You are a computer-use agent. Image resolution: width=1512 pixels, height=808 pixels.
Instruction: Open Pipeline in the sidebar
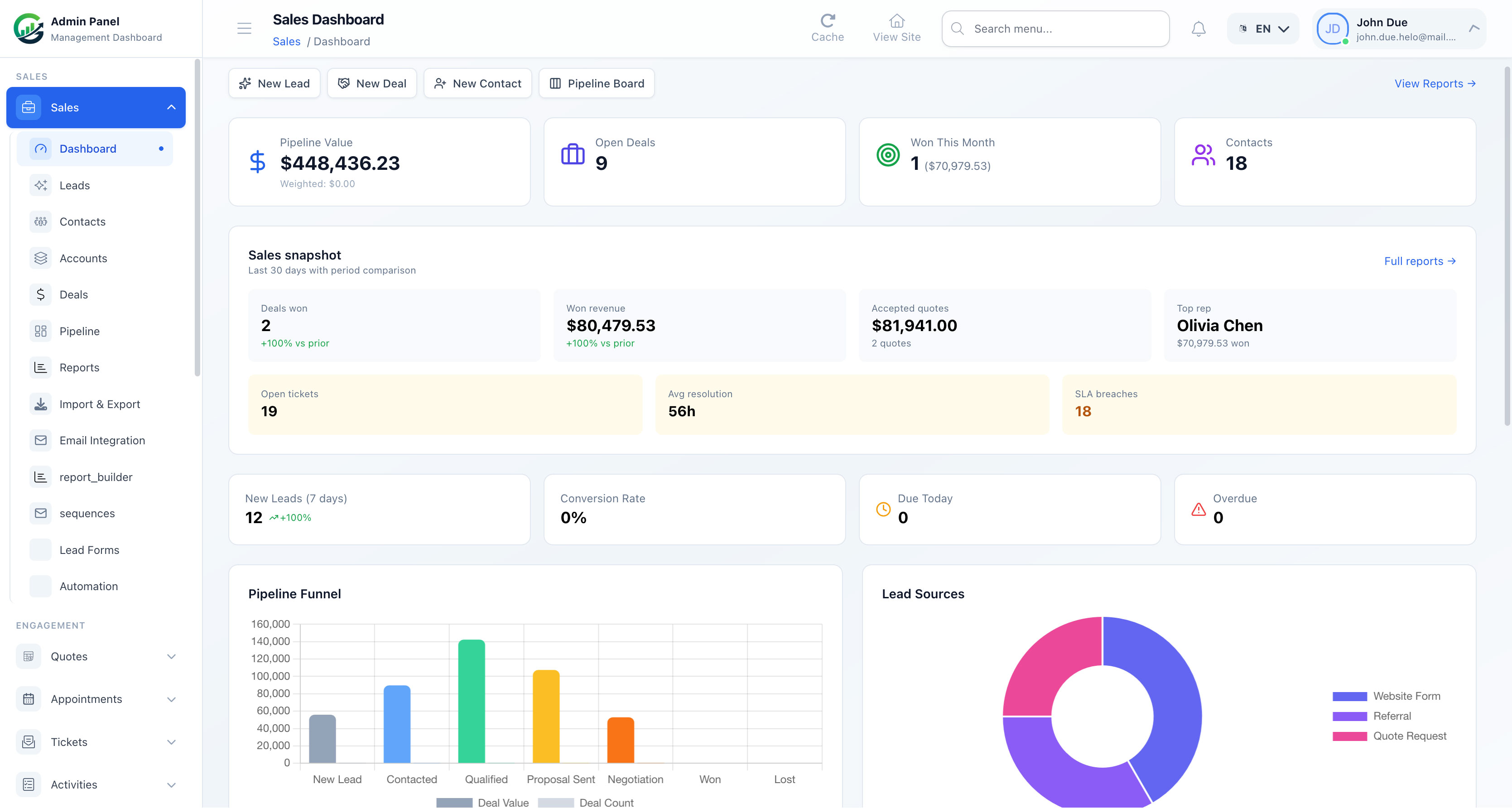[95, 332]
